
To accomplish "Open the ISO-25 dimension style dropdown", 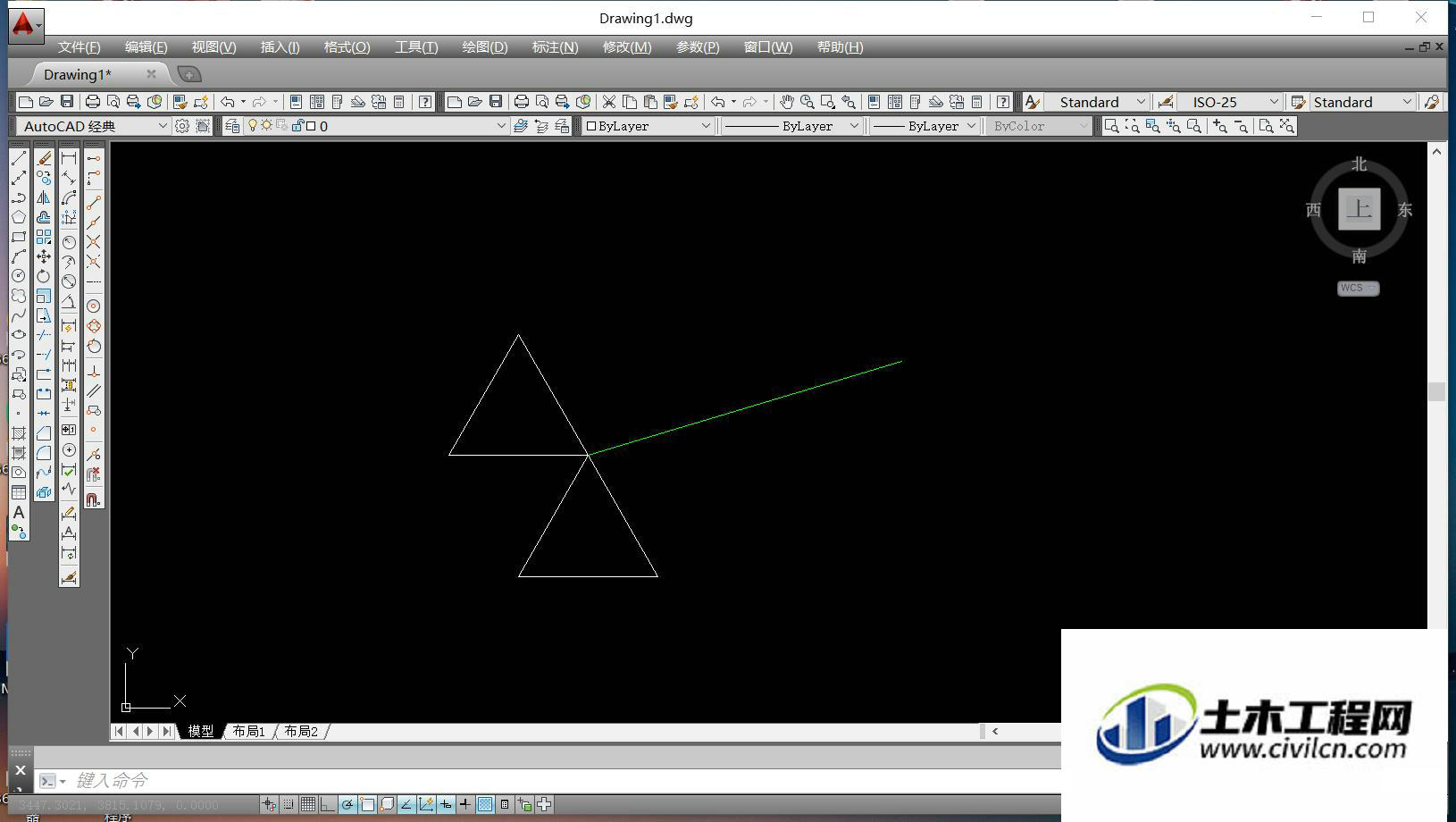I will [1274, 102].
